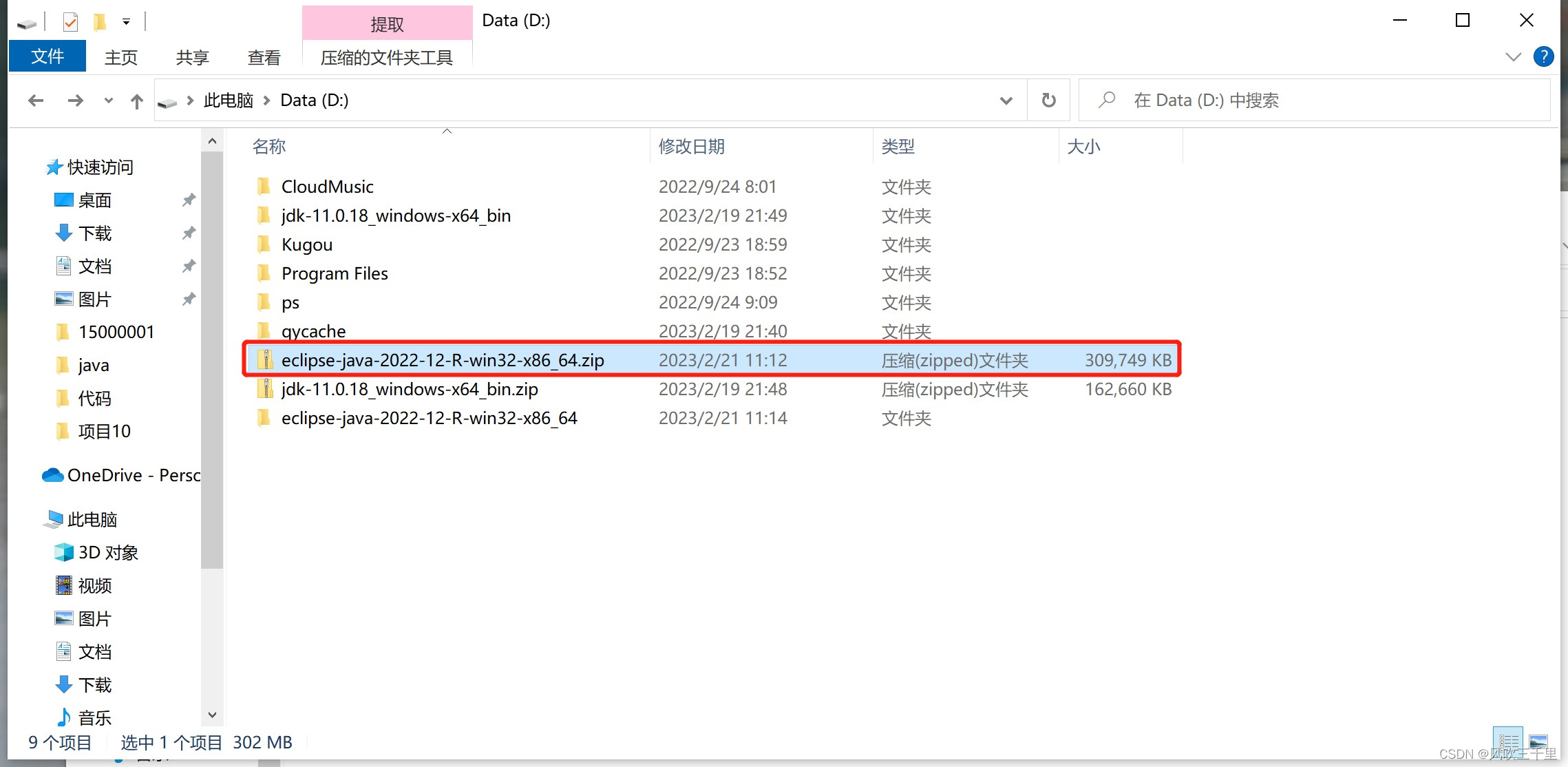Open the address bar history dropdown
1568x767 pixels.
(1006, 100)
